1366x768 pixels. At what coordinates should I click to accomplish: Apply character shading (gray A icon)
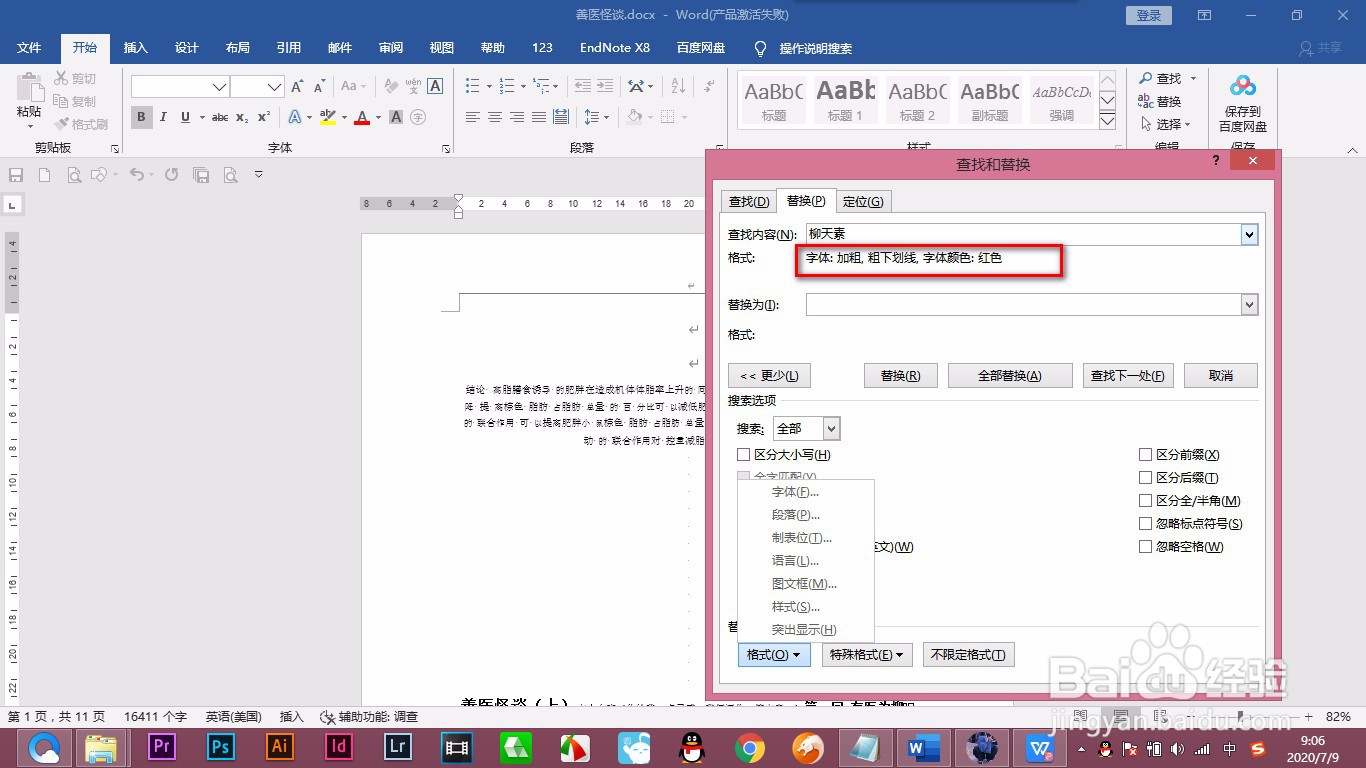point(396,117)
